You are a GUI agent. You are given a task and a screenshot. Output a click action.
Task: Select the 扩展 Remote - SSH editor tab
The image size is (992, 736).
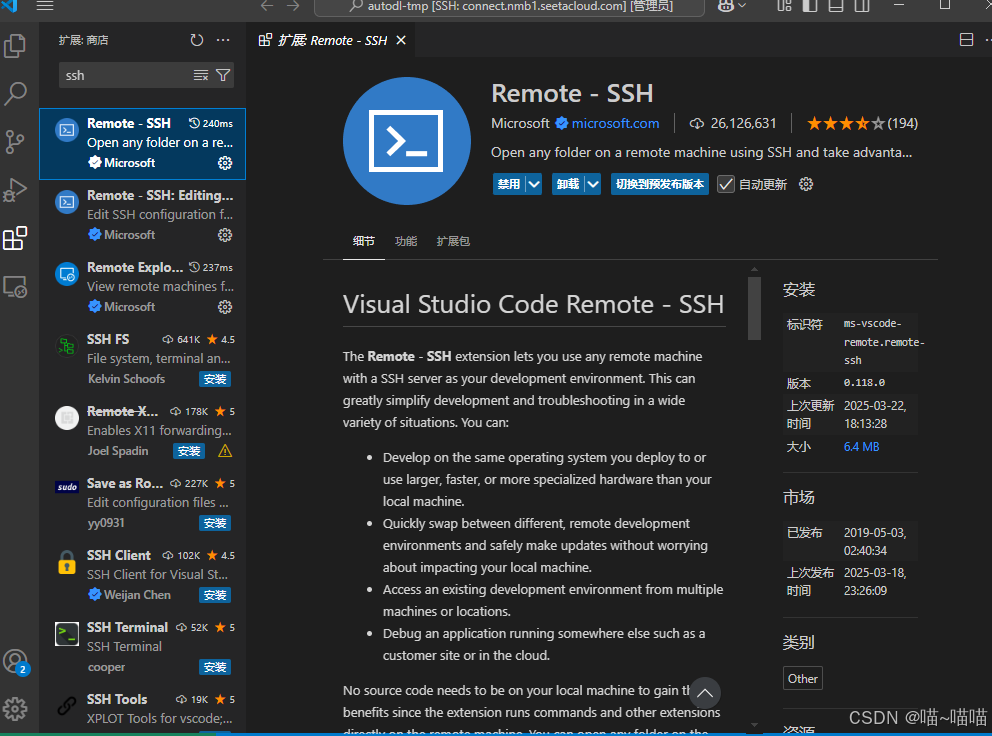tap(332, 41)
